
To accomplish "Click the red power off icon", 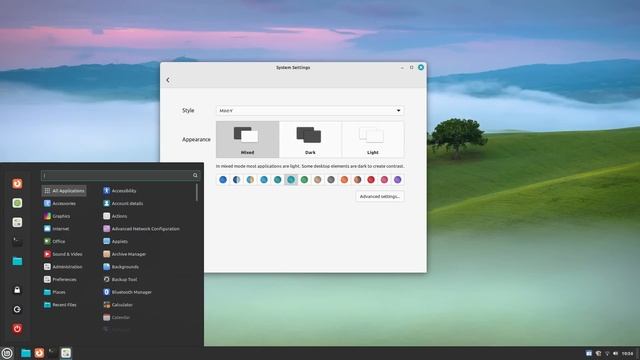I will click(17, 329).
